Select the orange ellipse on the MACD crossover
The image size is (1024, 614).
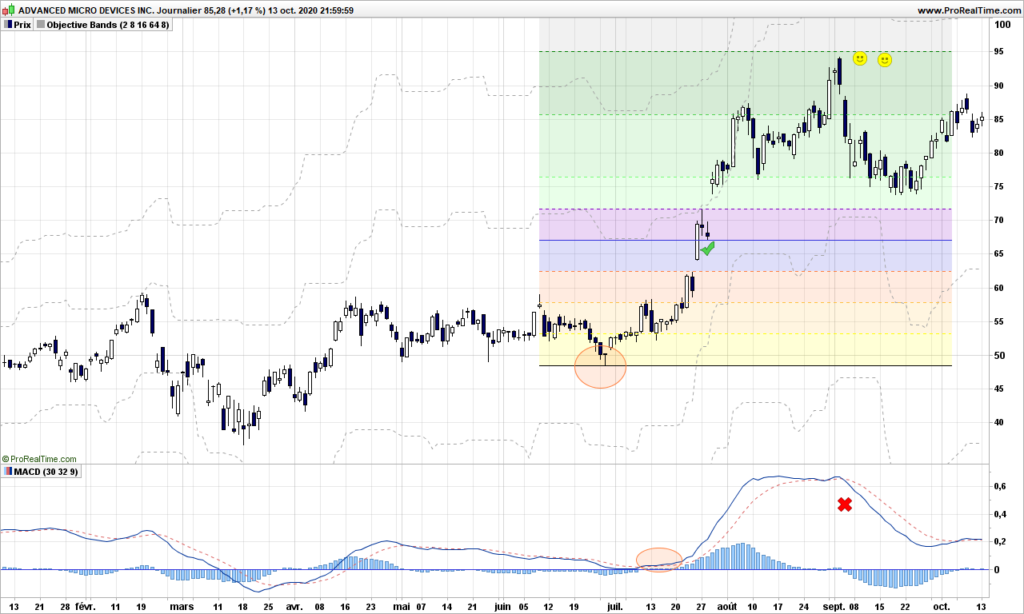coord(660,560)
